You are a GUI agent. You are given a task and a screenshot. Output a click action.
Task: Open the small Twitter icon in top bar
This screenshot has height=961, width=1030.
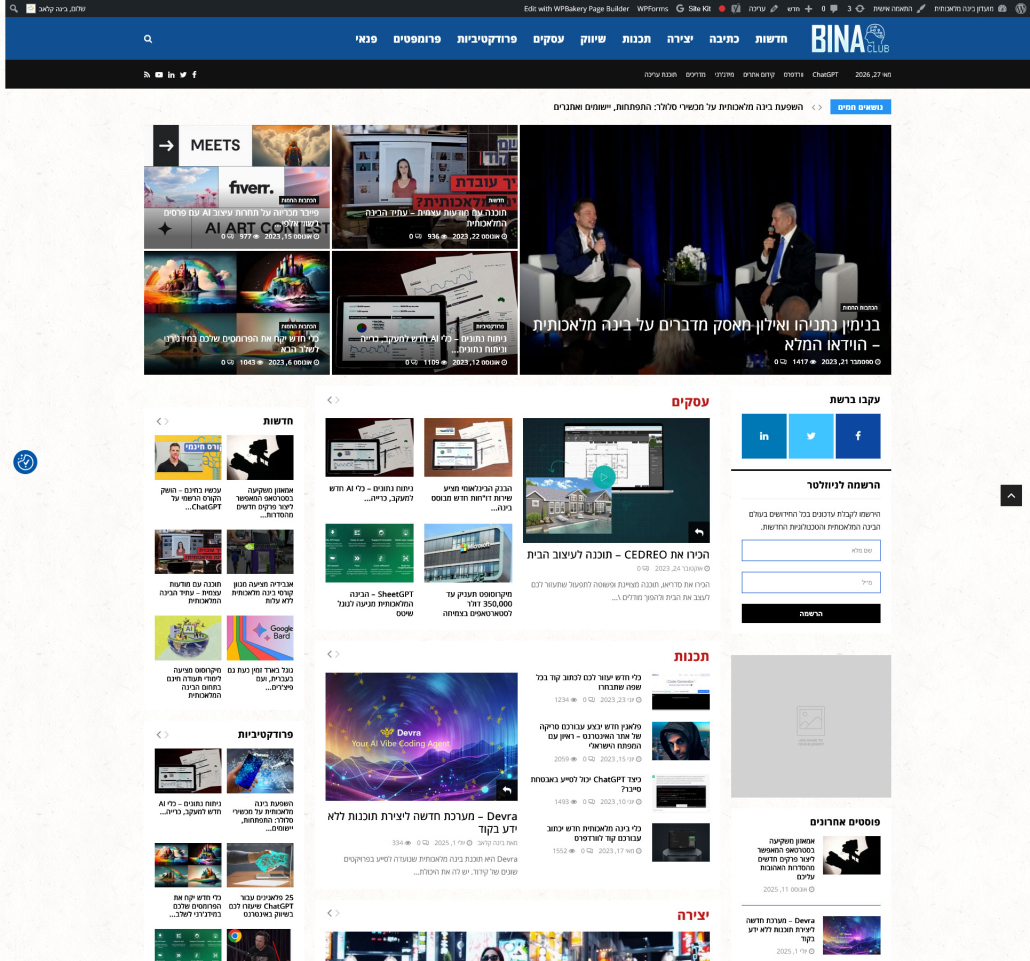click(183, 75)
